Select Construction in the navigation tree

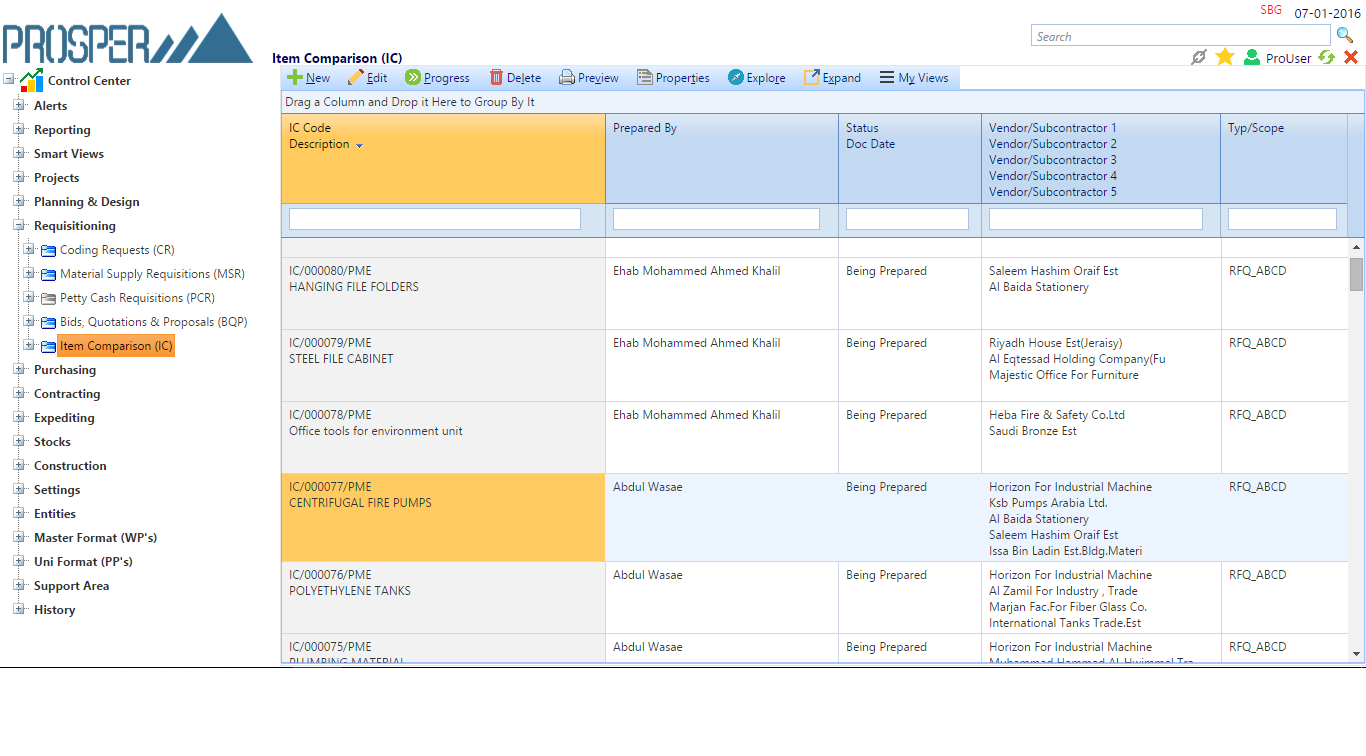70,466
